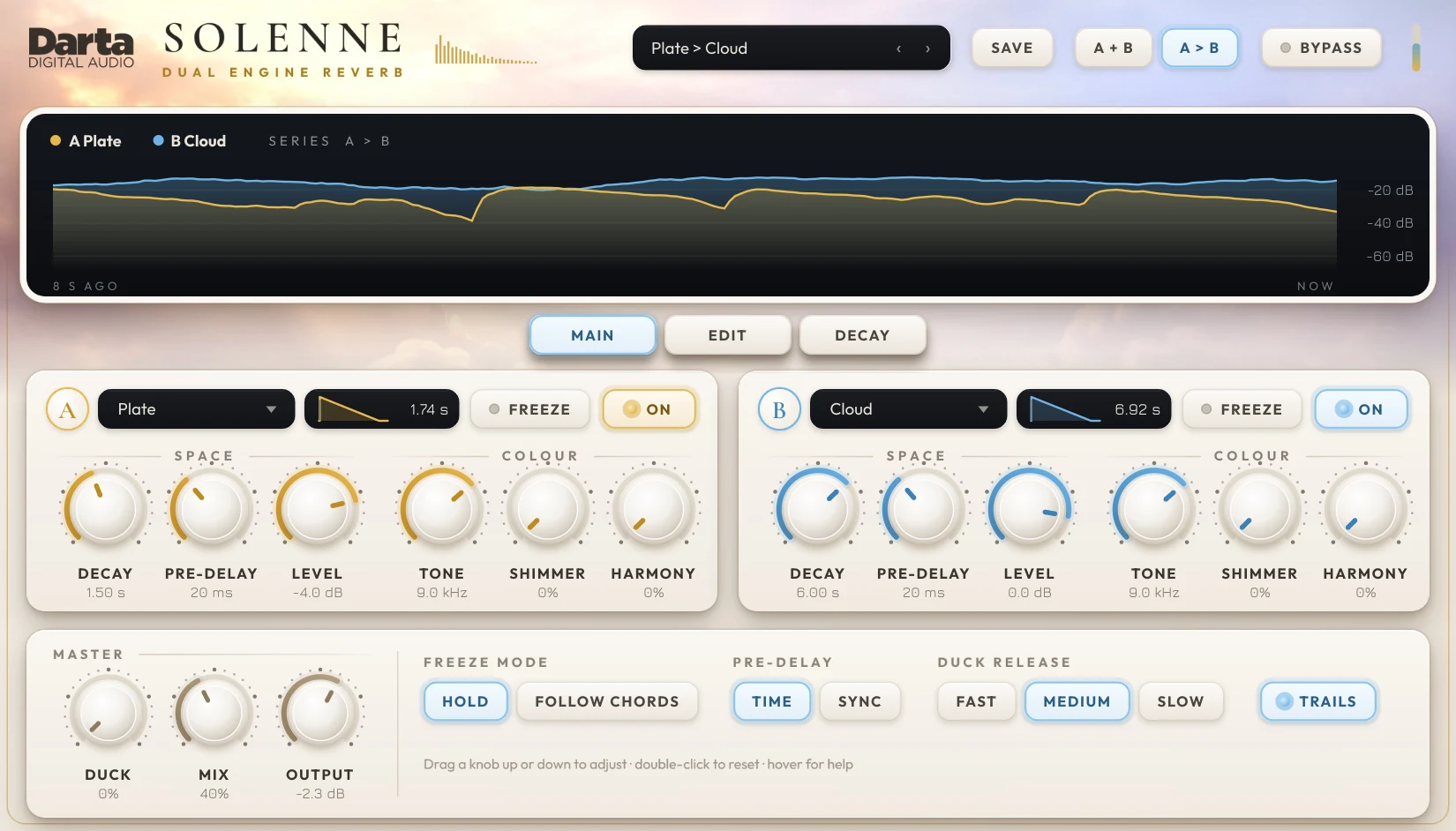
Task: Go to previous preset with left arrow
Action: (x=898, y=49)
